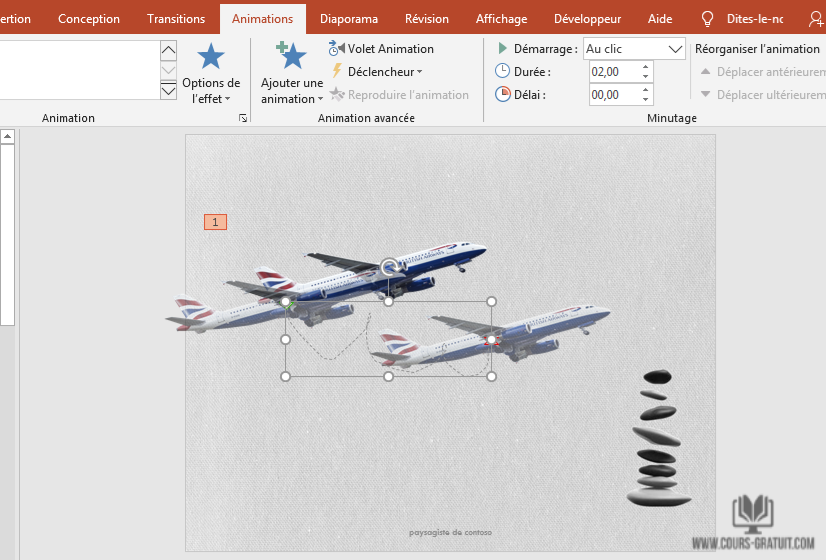The image size is (826, 560).
Task: Click inside the Durée field showing 02,00
Action: pyautogui.click(x=612, y=72)
